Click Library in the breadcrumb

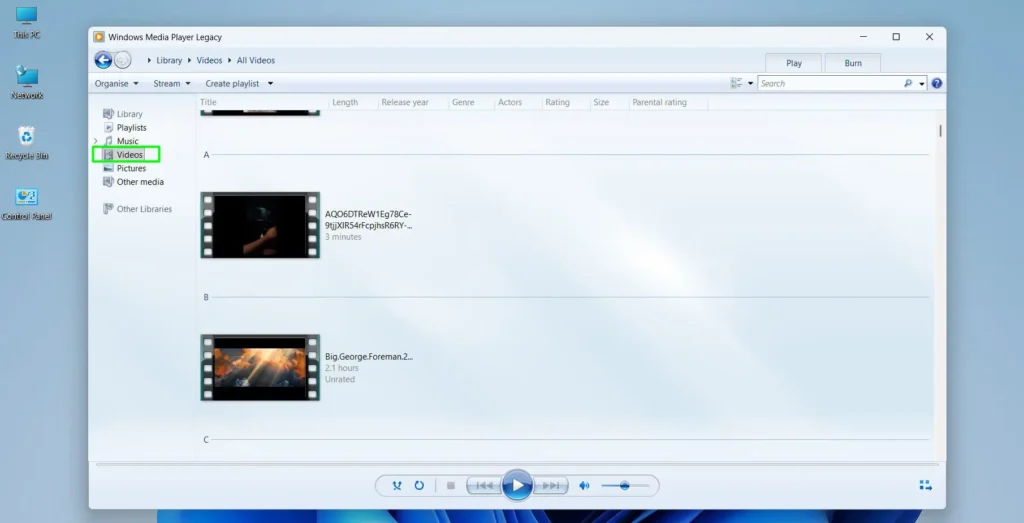pos(169,60)
